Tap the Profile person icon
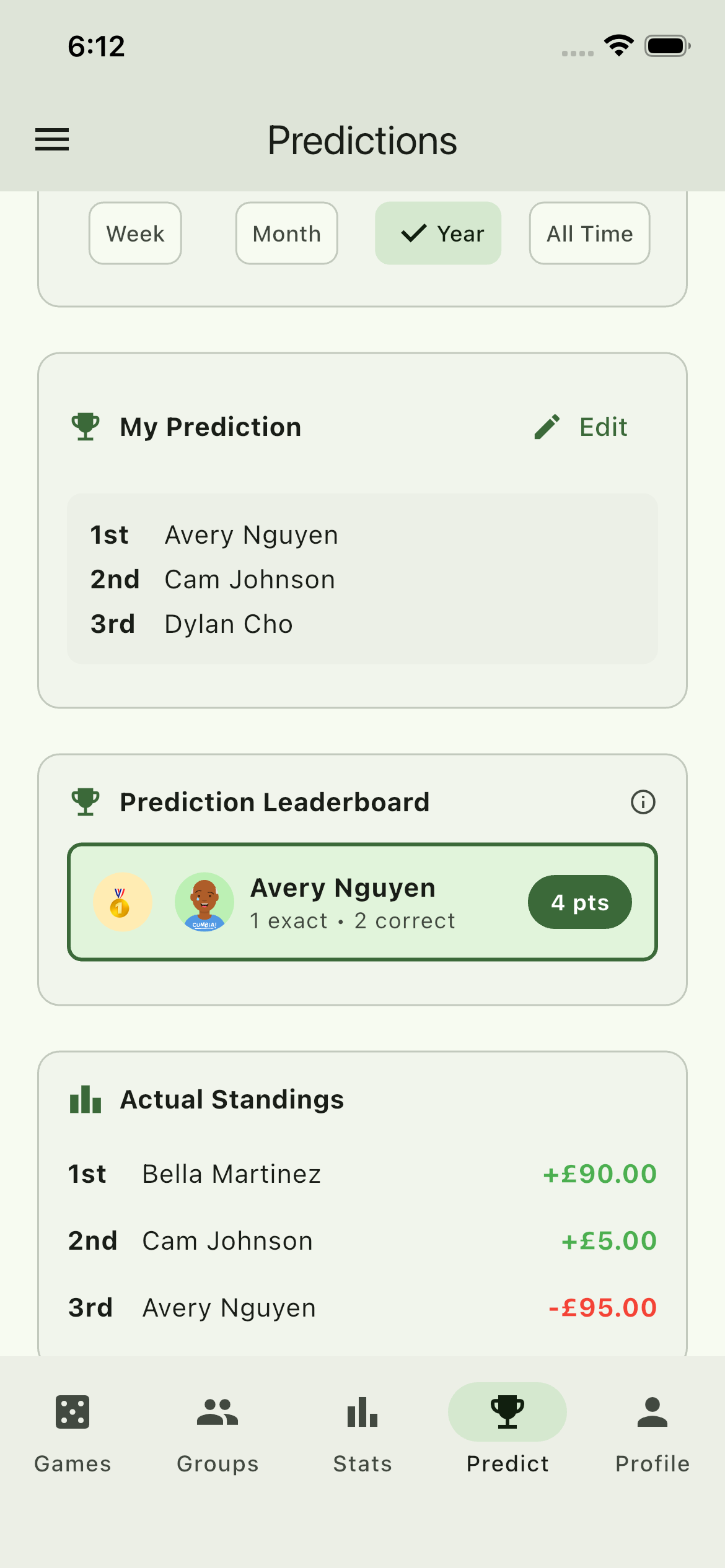 coord(651,1413)
